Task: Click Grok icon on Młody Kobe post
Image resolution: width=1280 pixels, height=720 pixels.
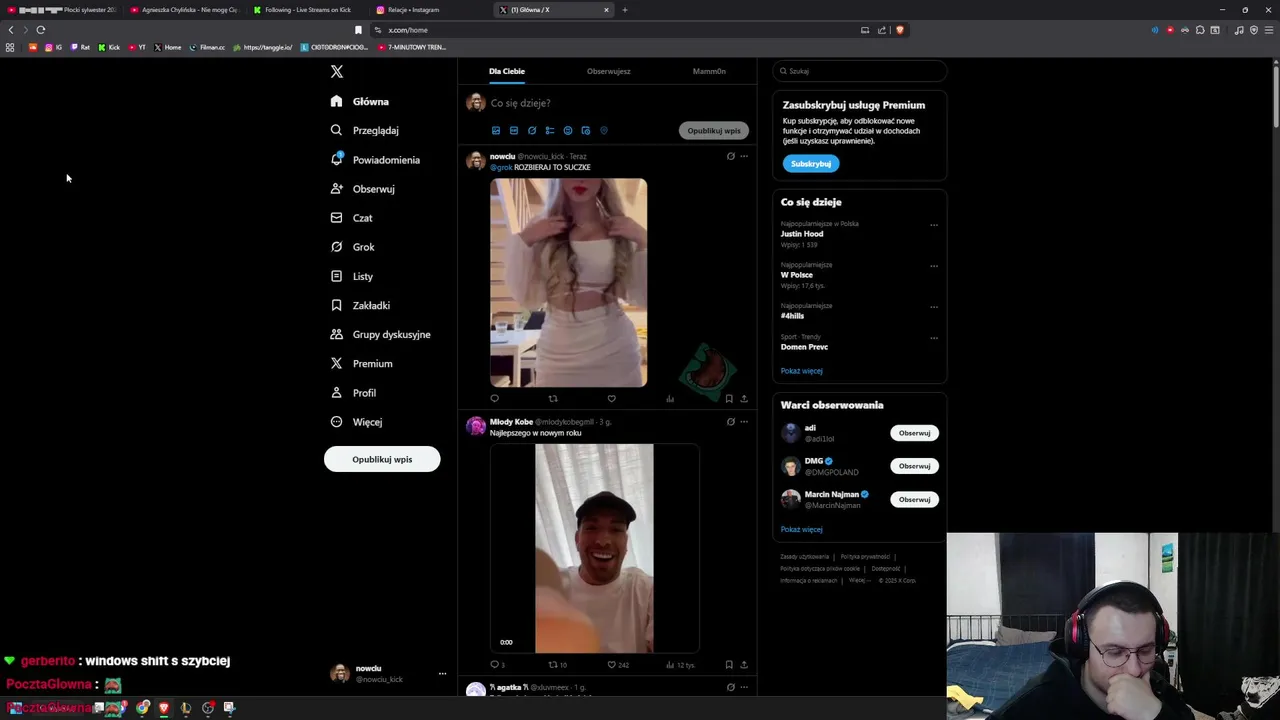Action: point(731,422)
